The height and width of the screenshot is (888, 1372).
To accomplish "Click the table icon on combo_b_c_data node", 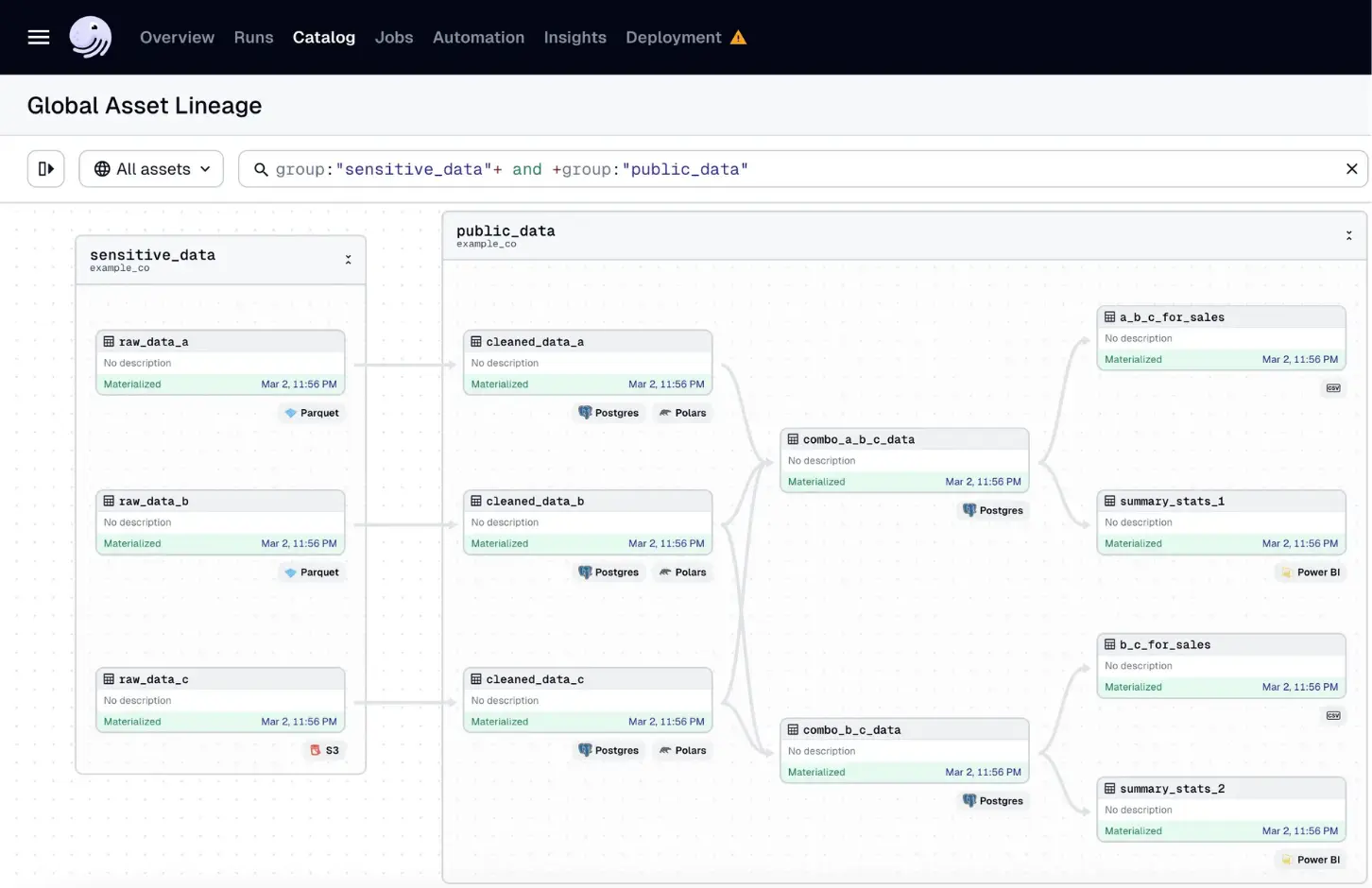I will [x=793, y=730].
